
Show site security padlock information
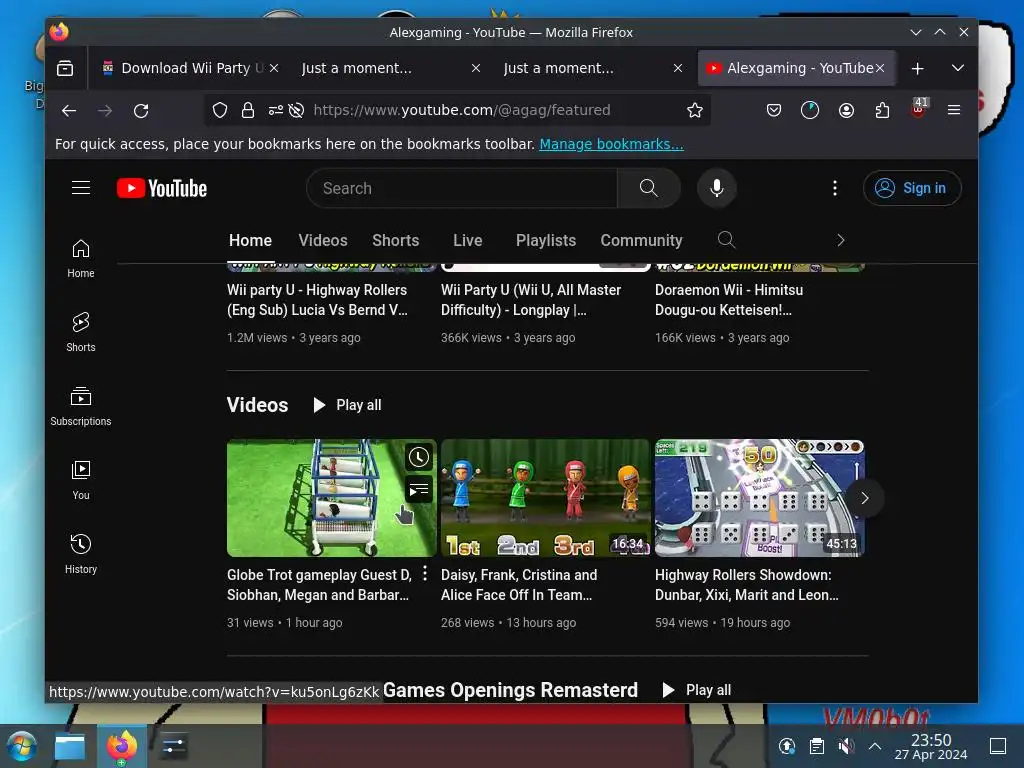tap(248, 110)
